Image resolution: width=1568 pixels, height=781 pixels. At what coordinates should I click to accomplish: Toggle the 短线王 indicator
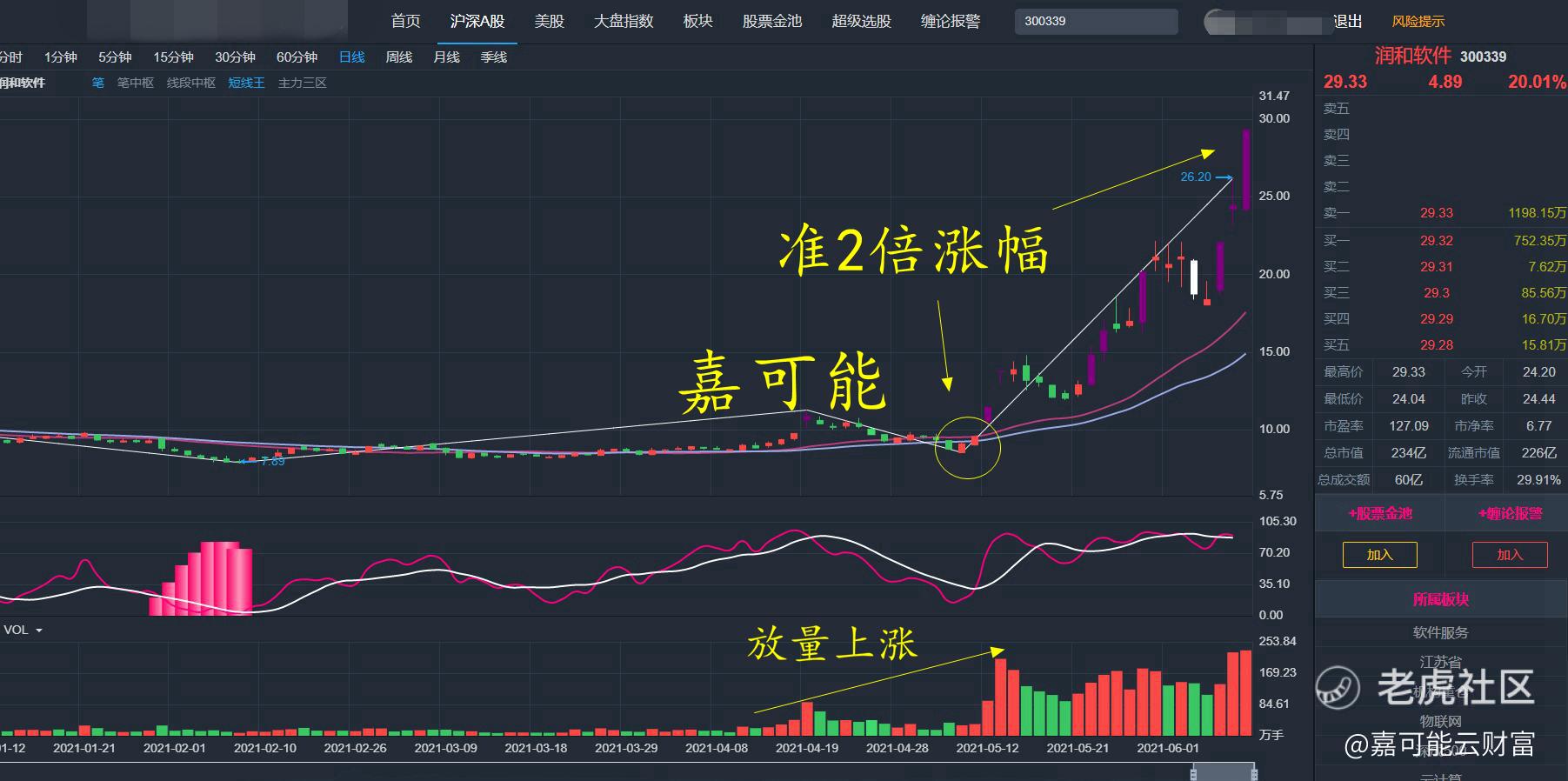pyautogui.click(x=246, y=83)
